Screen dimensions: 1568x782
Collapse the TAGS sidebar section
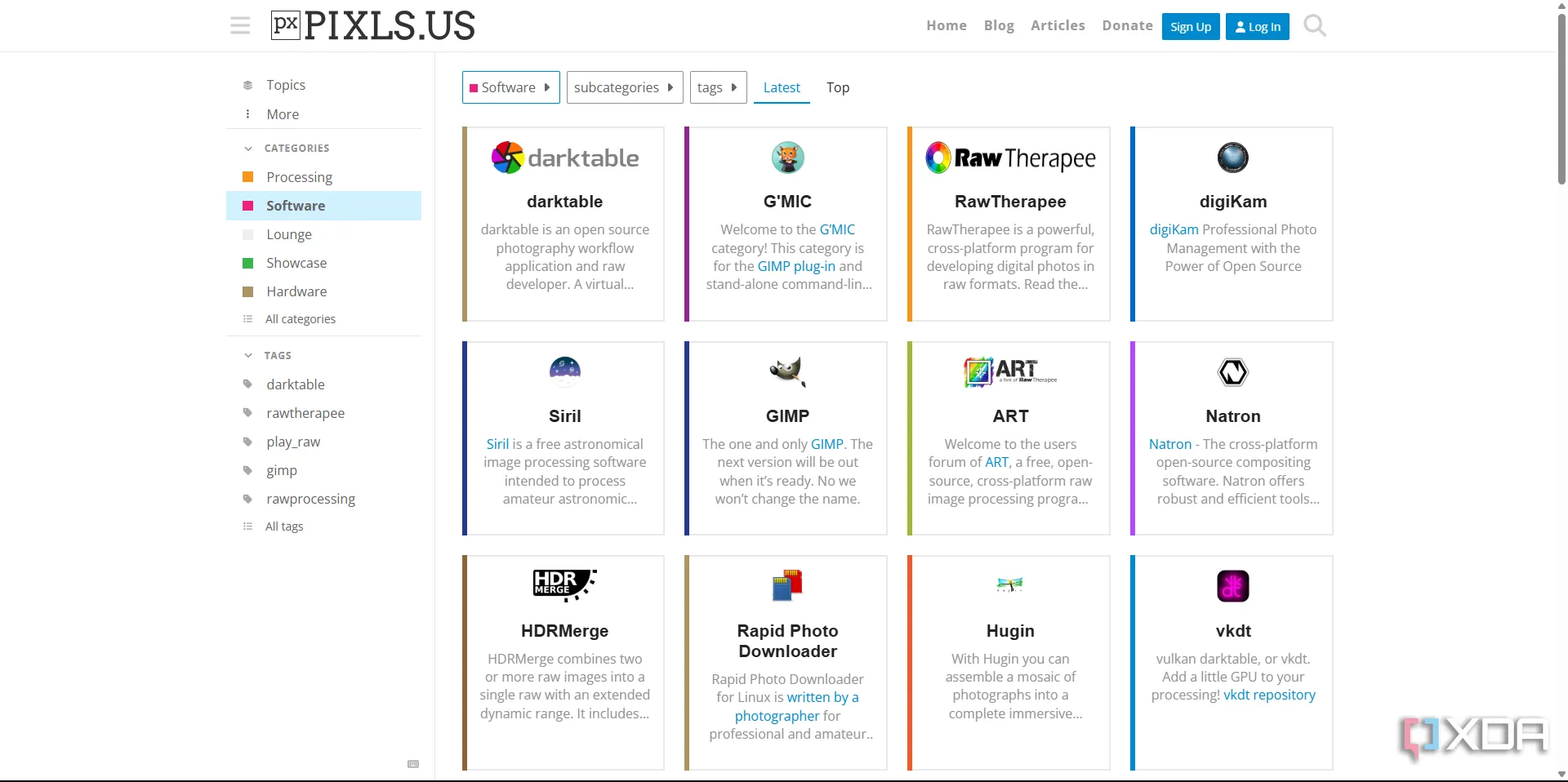tap(268, 356)
